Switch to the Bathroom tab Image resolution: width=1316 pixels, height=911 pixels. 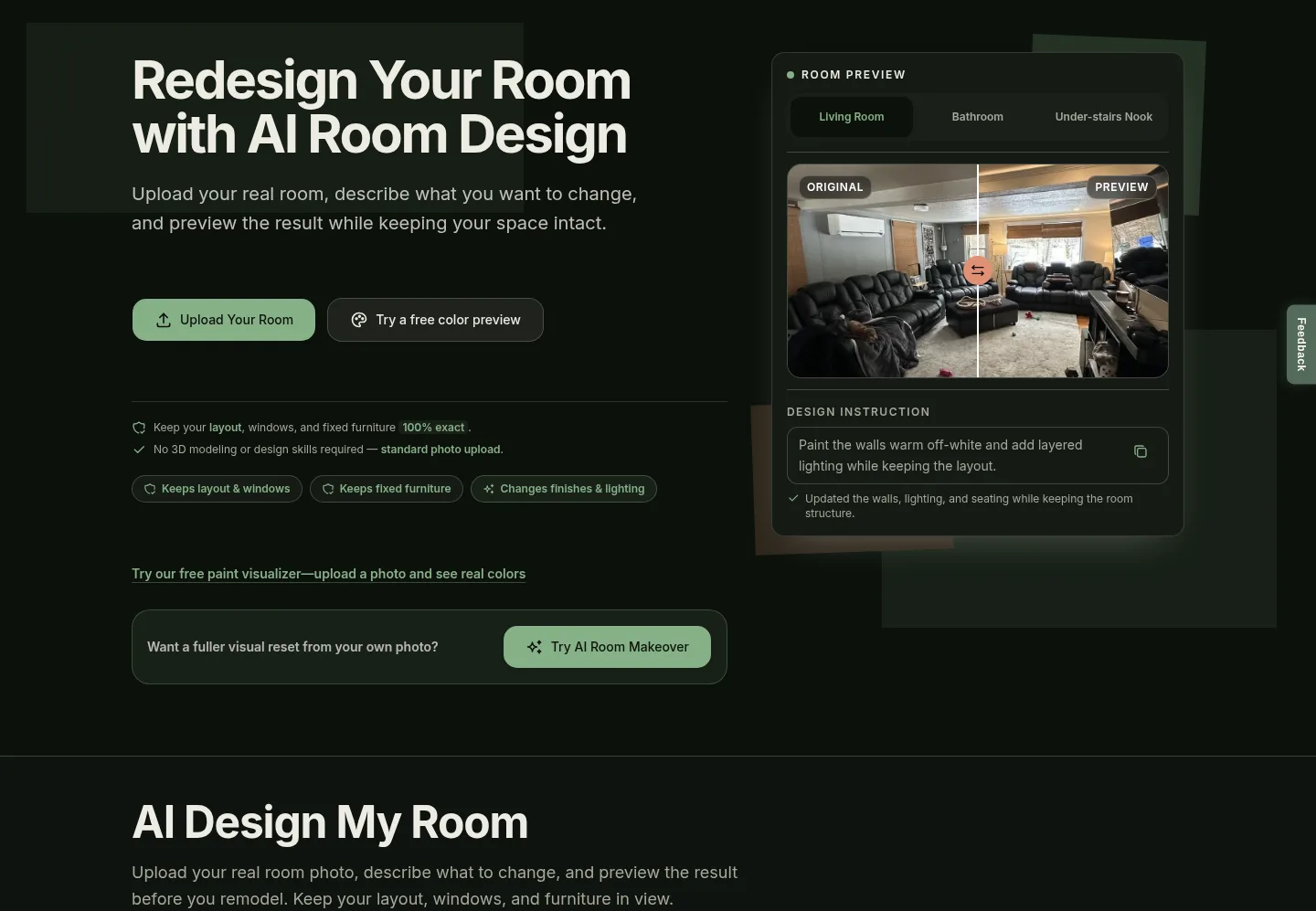(x=978, y=117)
